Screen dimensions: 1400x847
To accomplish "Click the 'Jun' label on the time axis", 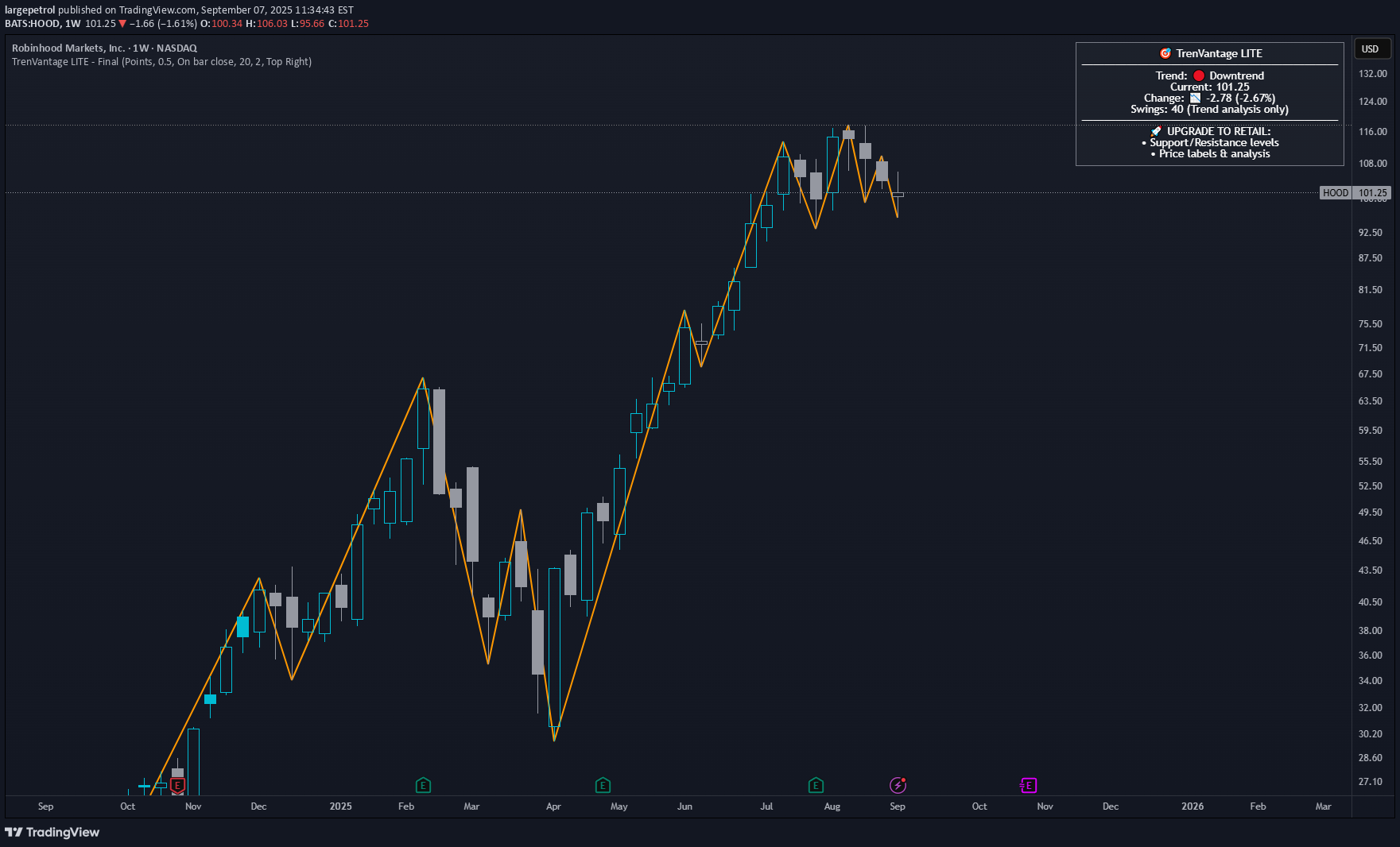I will pos(684,806).
